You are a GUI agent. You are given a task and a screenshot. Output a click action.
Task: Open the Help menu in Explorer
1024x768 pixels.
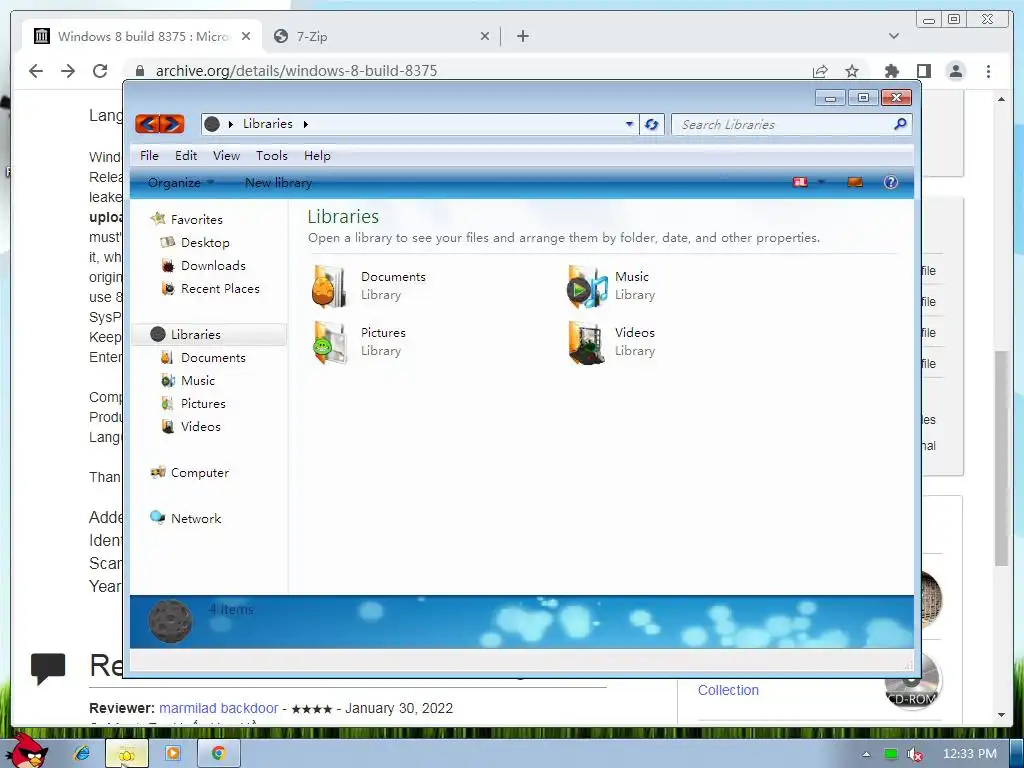[x=317, y=155]
